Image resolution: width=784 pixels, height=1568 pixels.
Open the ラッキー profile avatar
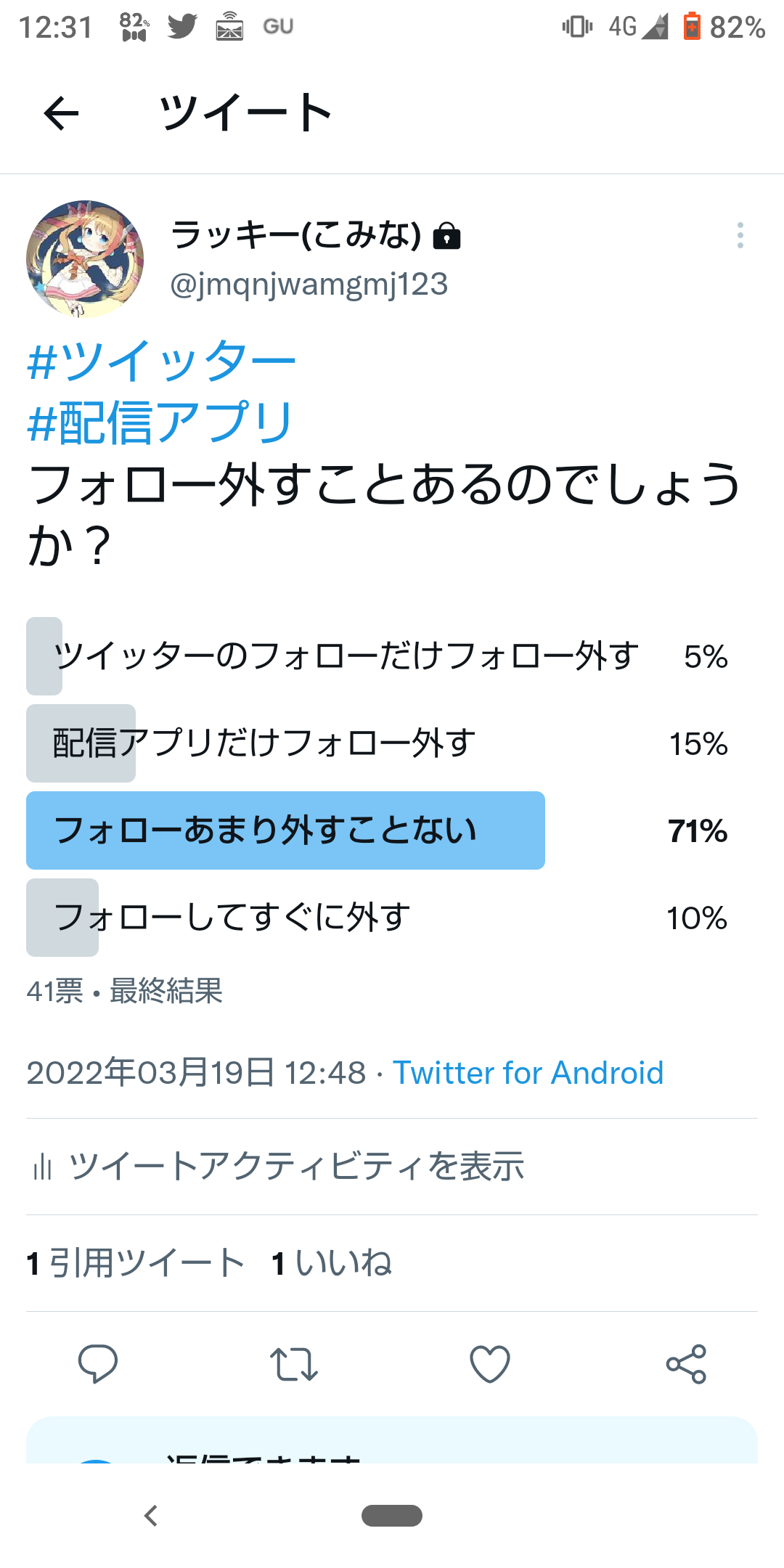point(85,259)
